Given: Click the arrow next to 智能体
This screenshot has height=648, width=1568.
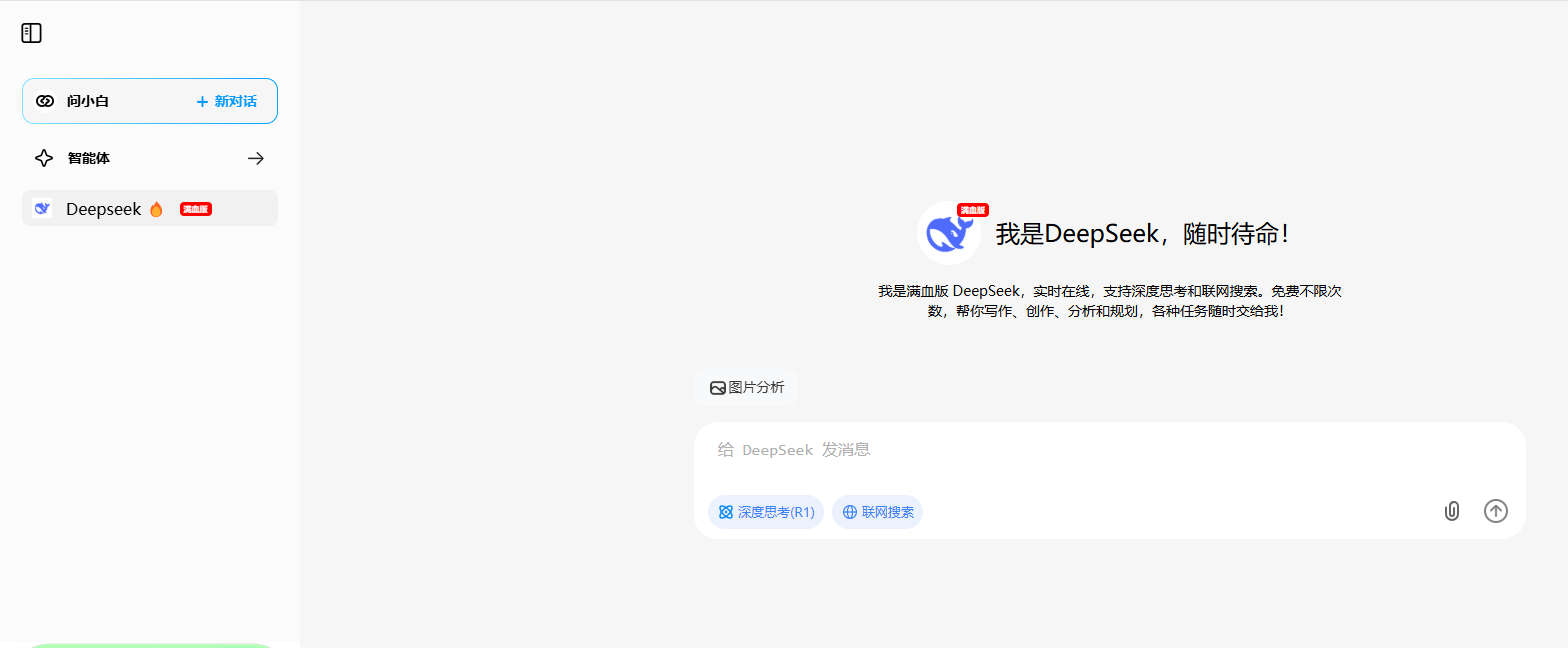Looking at the screenshot, I should tap(256, 158).
